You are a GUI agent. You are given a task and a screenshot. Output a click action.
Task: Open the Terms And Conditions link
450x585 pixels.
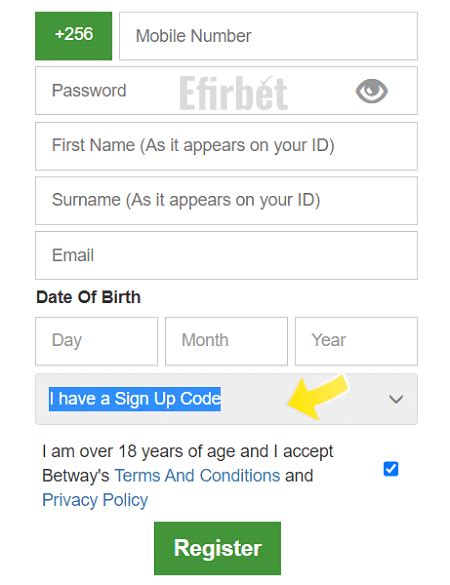197,476
